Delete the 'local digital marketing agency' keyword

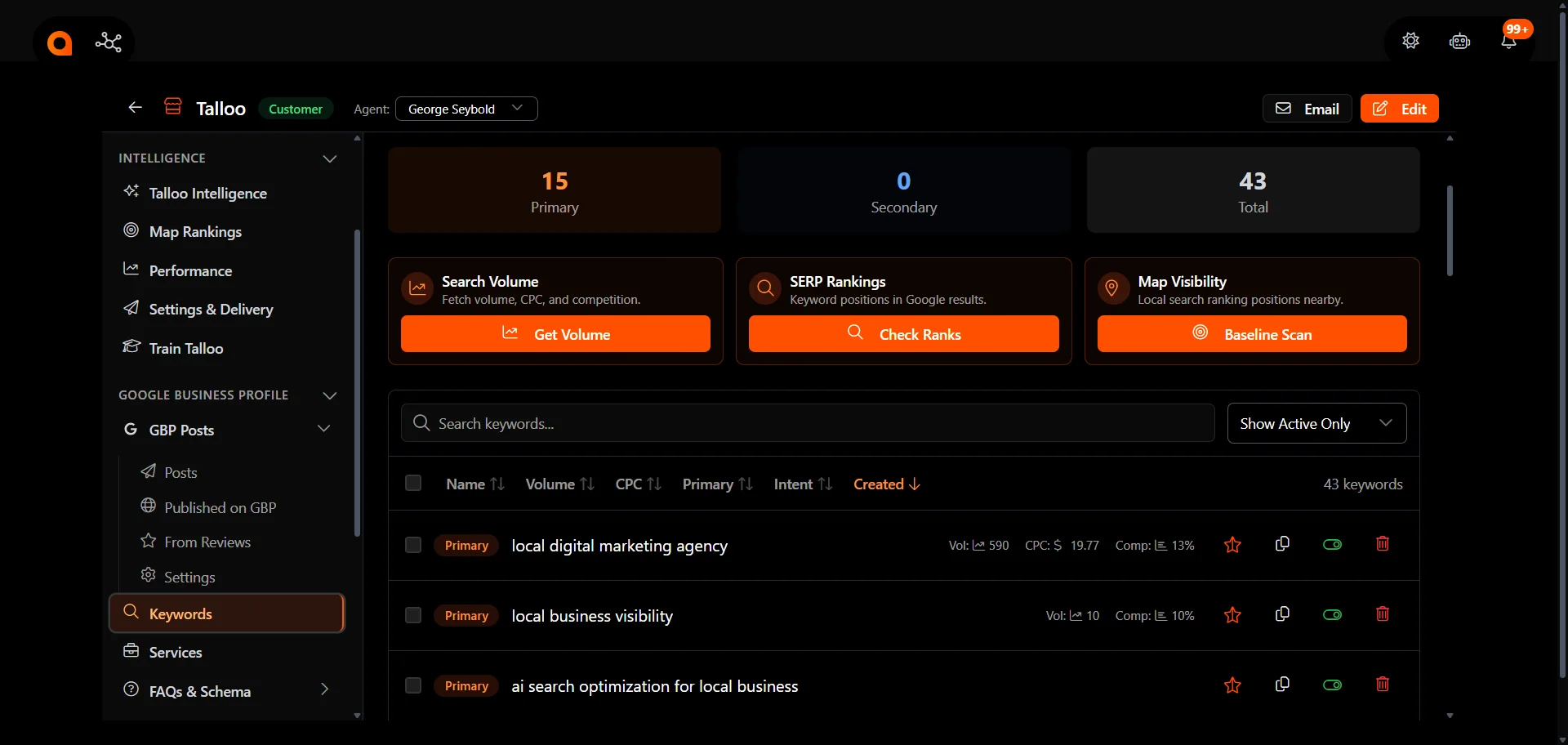pos(1383,544)
